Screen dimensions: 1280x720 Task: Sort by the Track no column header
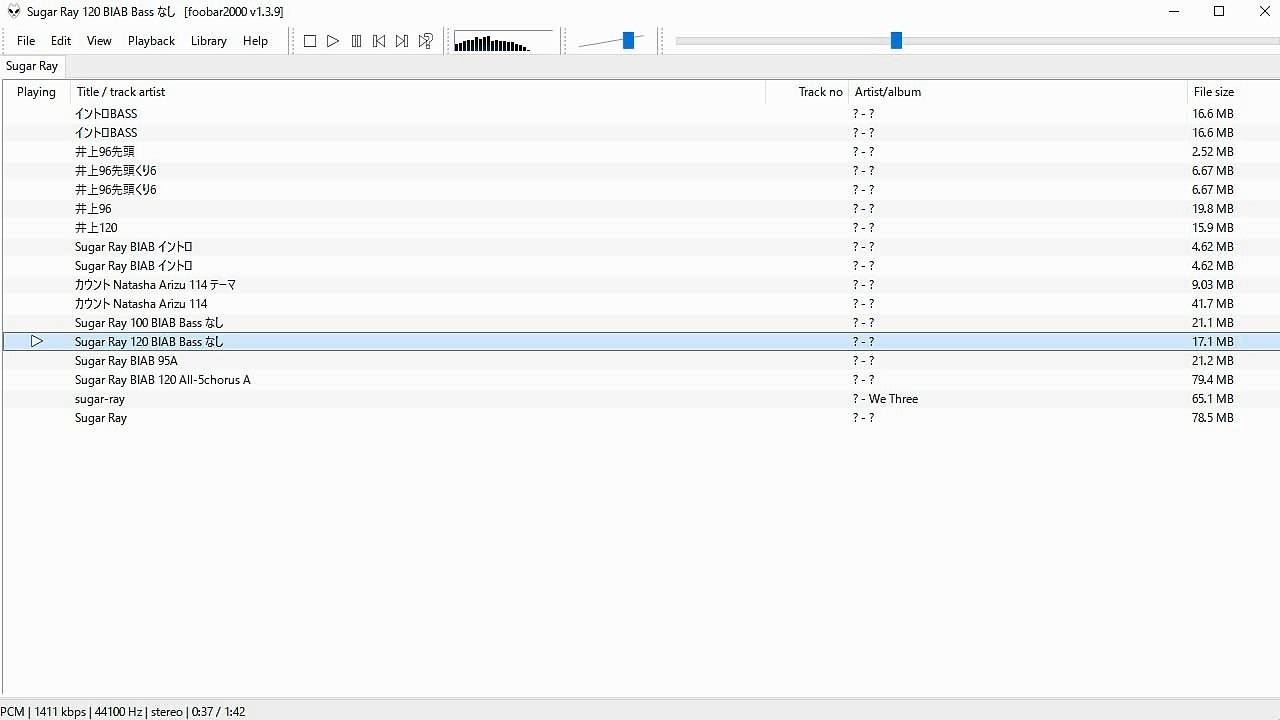807,92
